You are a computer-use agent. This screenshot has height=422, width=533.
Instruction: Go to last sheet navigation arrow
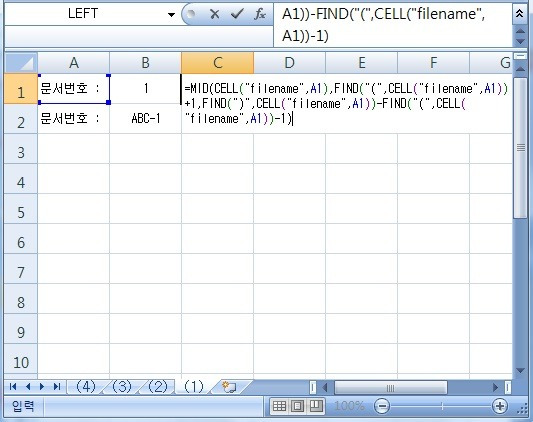coord(57,387)
